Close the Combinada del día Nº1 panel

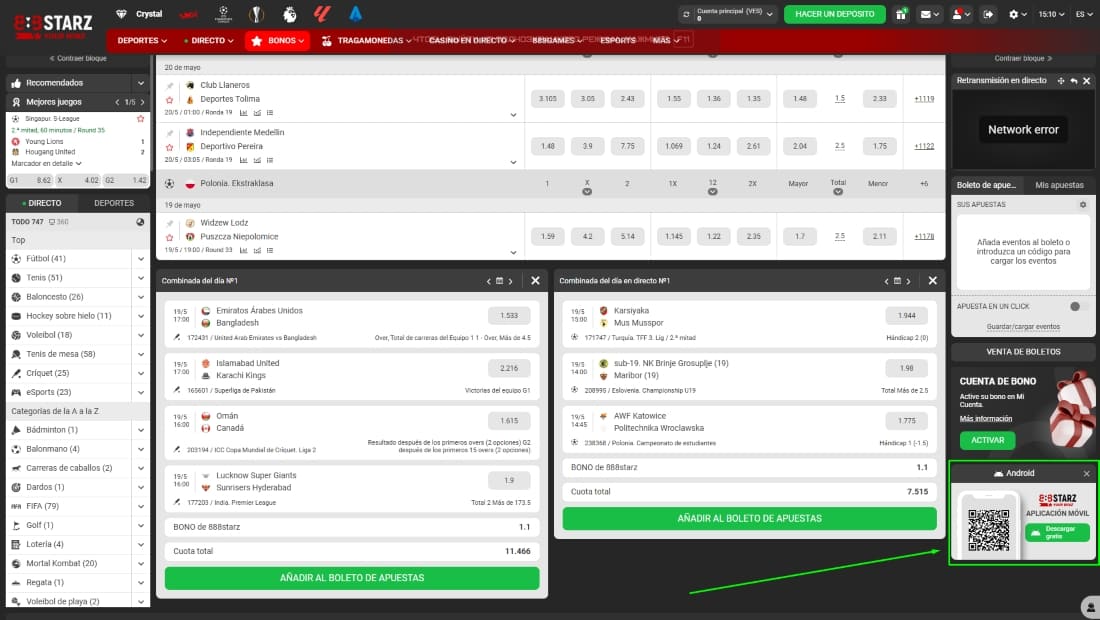[535, 281]
